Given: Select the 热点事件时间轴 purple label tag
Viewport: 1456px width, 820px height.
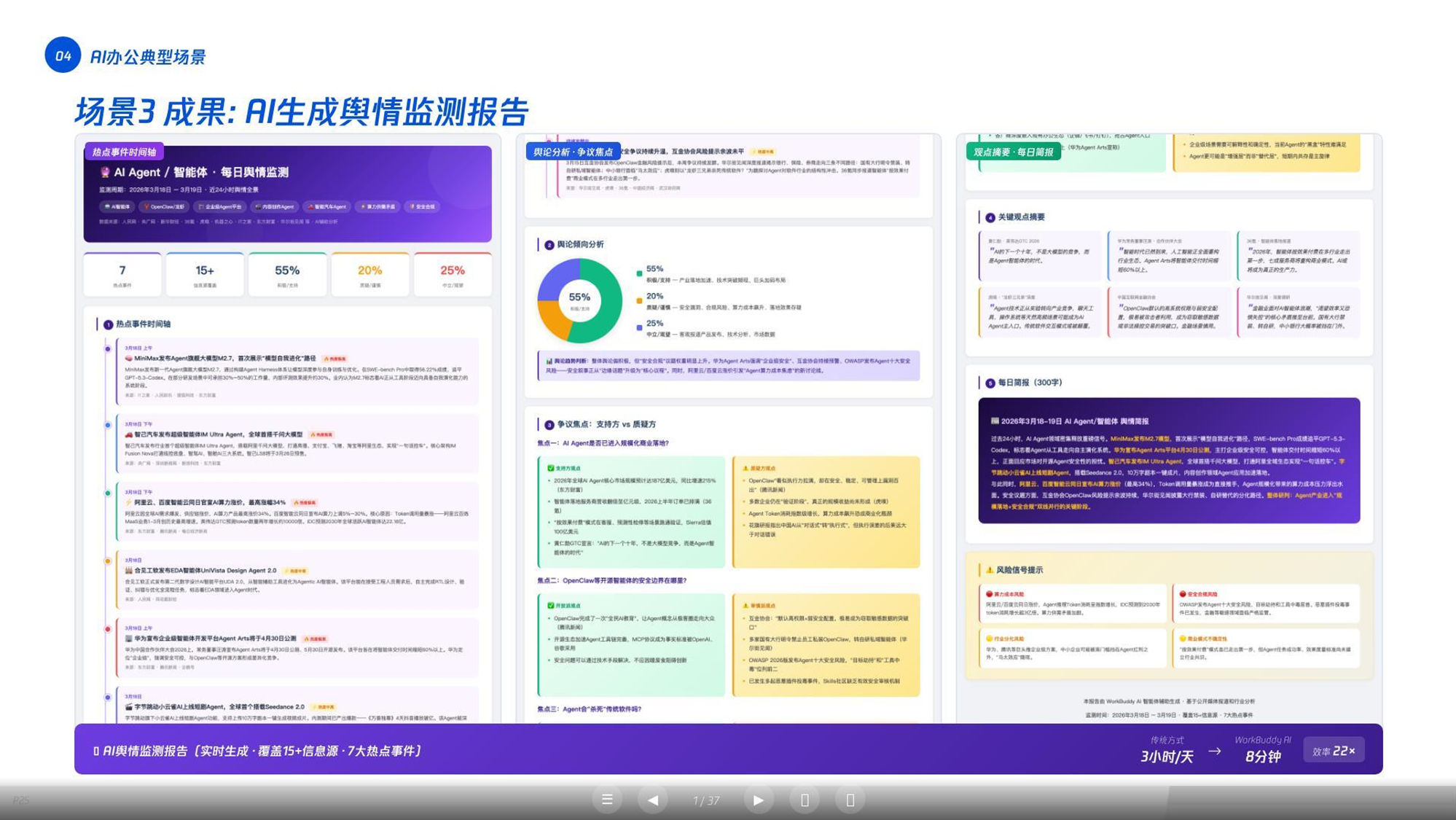Looking at the screenshot, I should [x=124, y=152].
